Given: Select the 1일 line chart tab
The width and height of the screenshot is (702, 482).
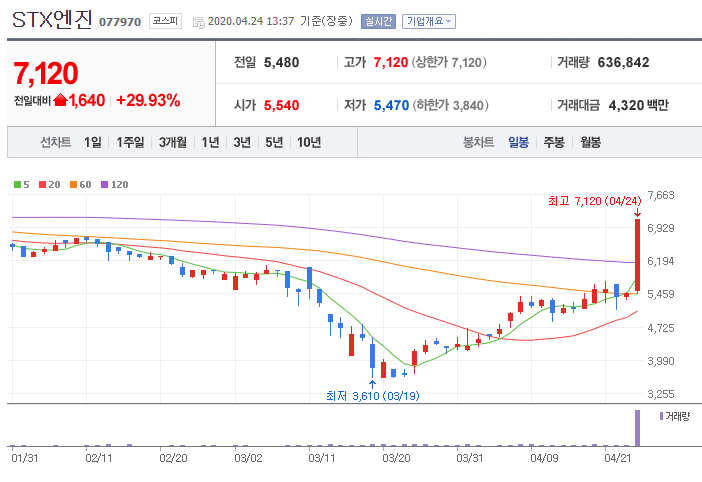Looking at the screenshot, I should 93,142.
